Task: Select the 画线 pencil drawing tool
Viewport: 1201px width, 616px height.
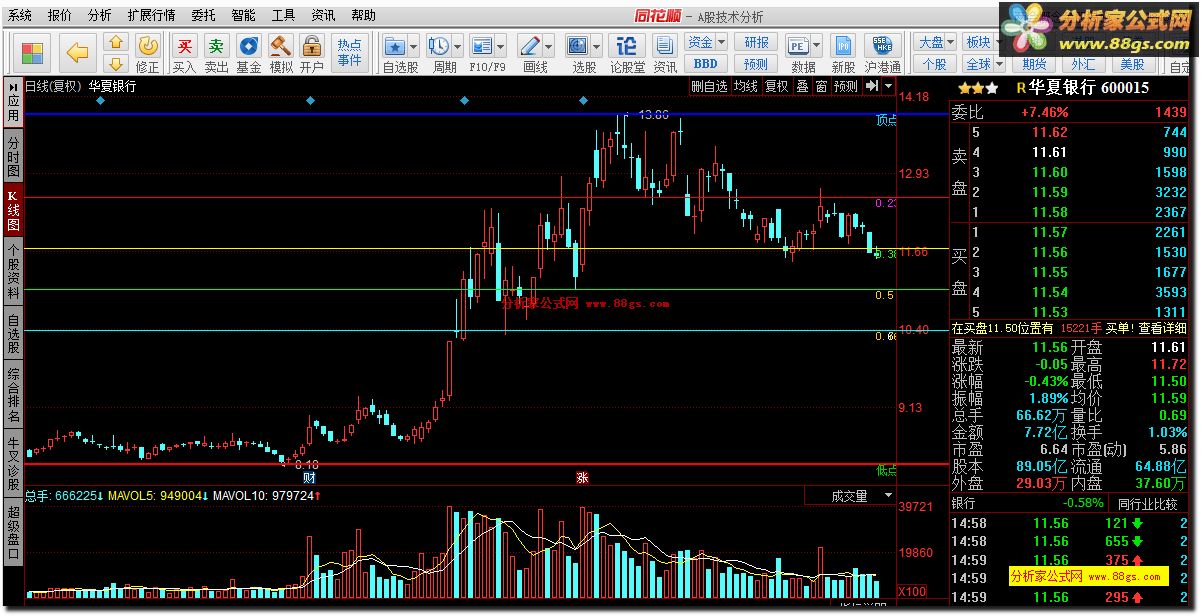Action: 530,45
